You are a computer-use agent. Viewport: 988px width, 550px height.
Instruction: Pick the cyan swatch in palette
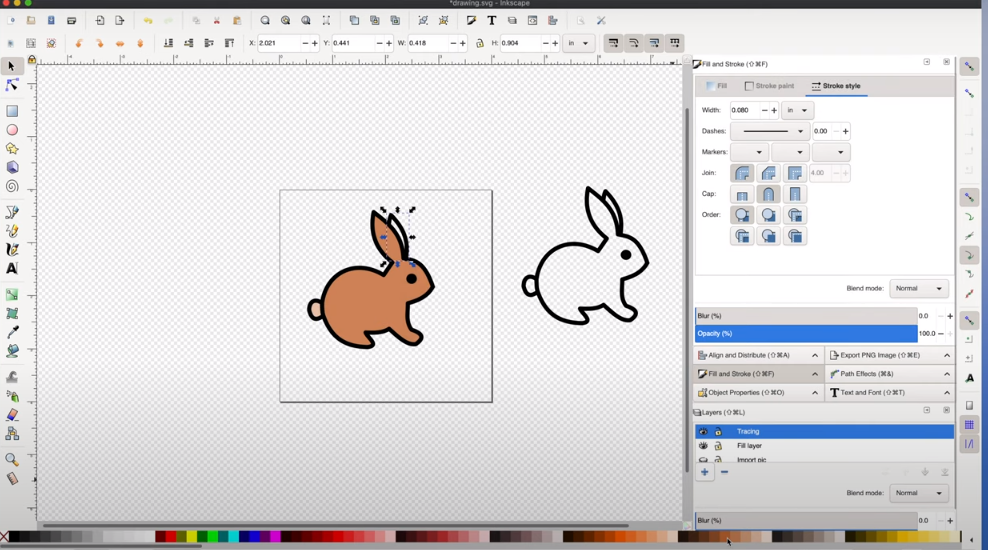tap(233, 537)
